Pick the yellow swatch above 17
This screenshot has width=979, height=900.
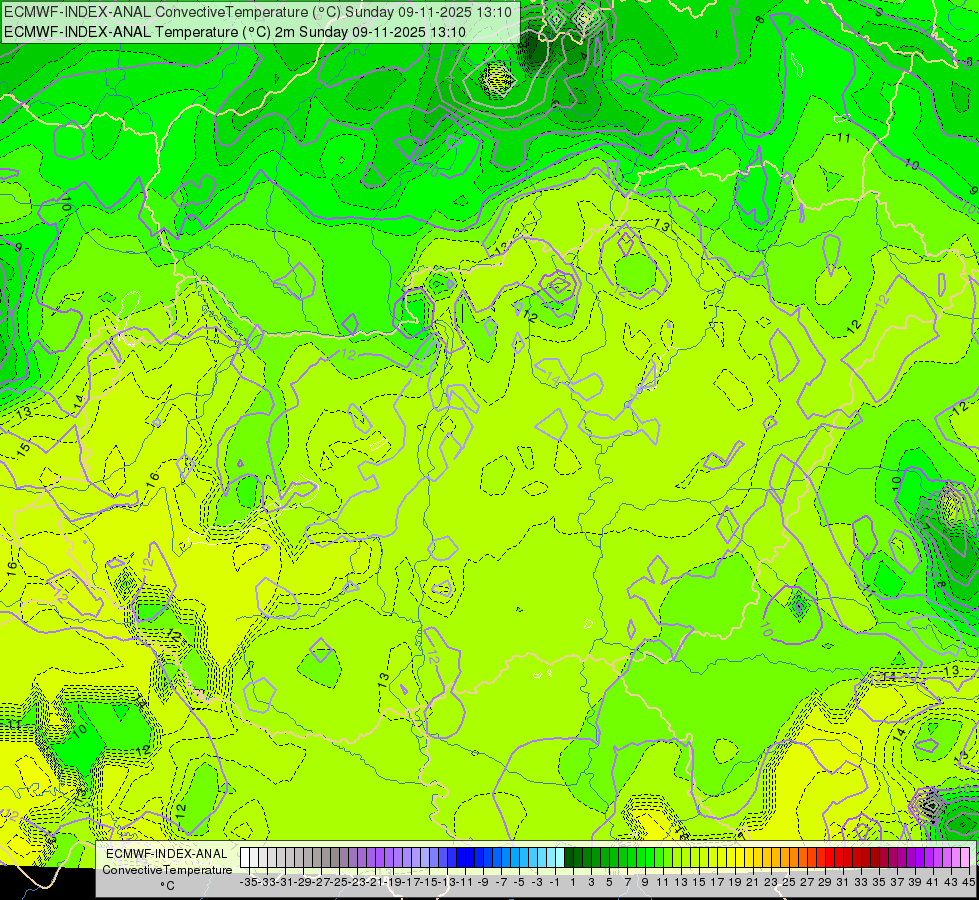point(713,858)
